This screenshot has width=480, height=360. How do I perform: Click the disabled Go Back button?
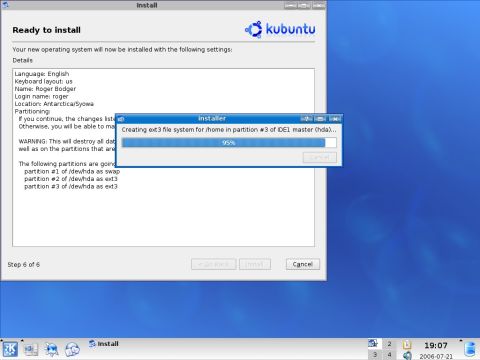214,264
